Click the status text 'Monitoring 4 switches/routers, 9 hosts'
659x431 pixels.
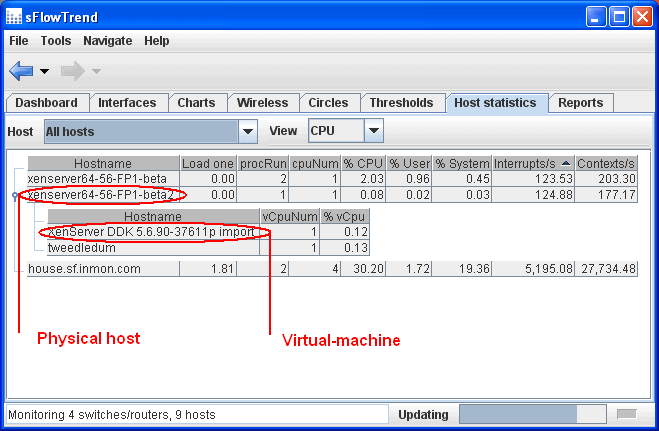(x=112, y=415)
